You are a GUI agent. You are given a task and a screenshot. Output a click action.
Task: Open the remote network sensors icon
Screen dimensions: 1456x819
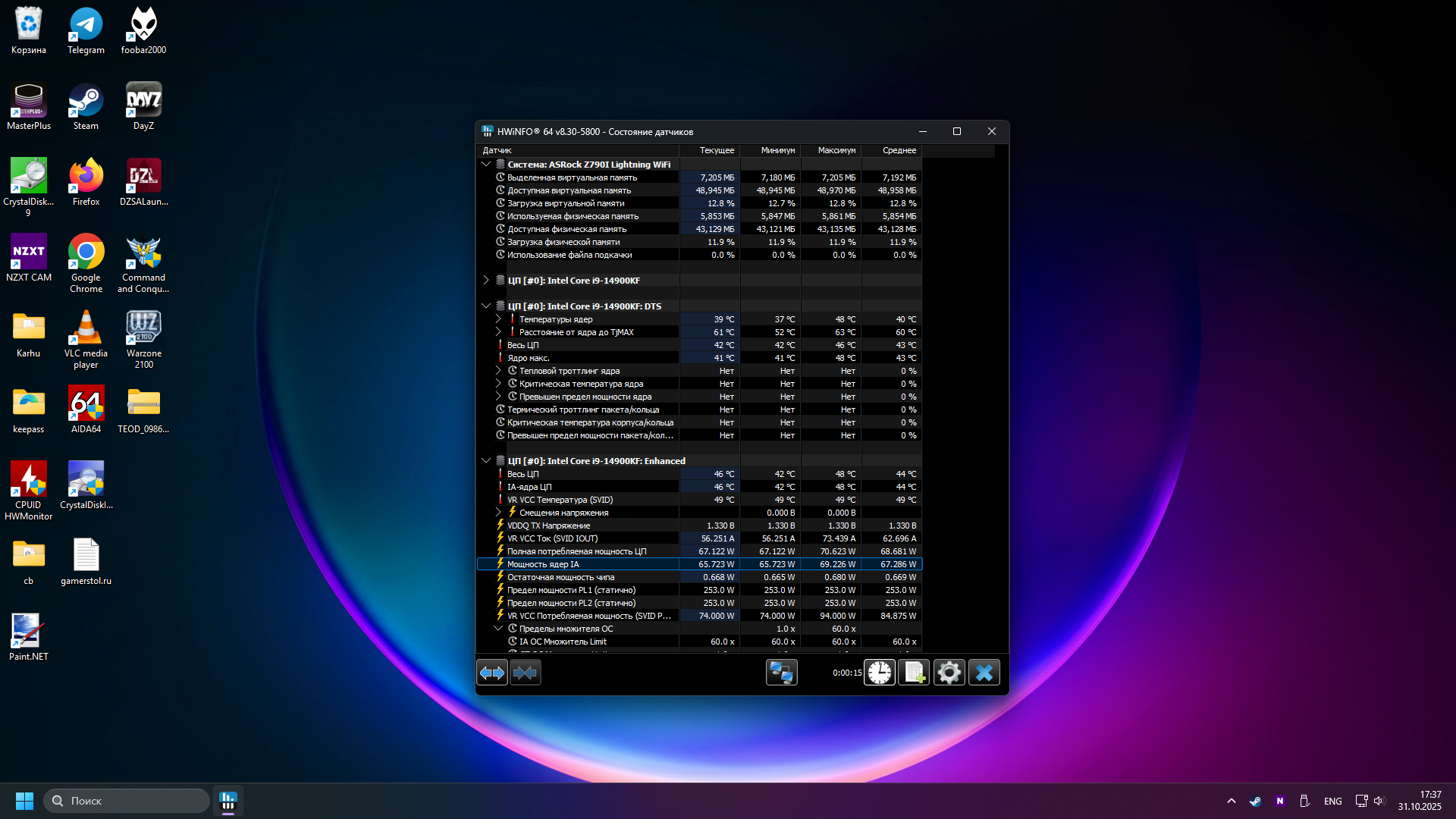click(781, 673)
